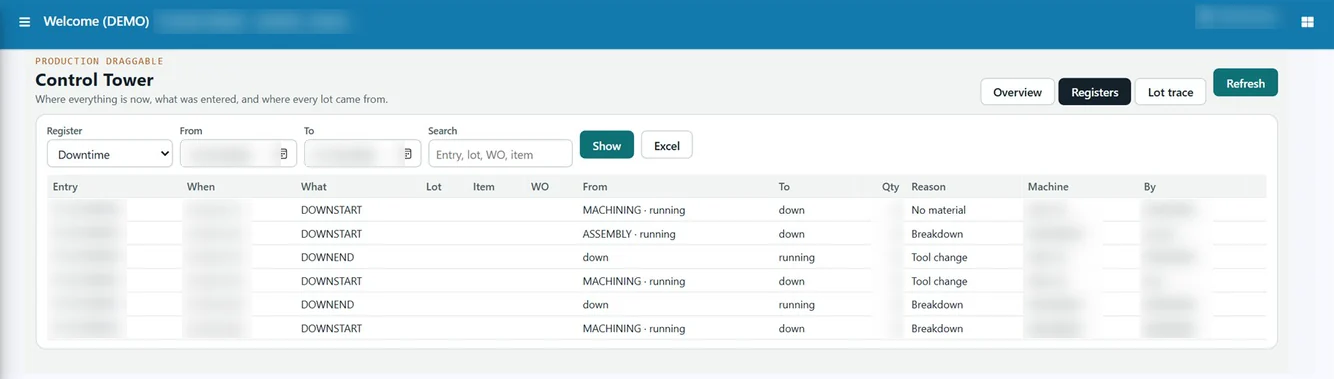Click the What column header
The height and width of the screenshot is (379, 1334).
(x=314, y=187)
